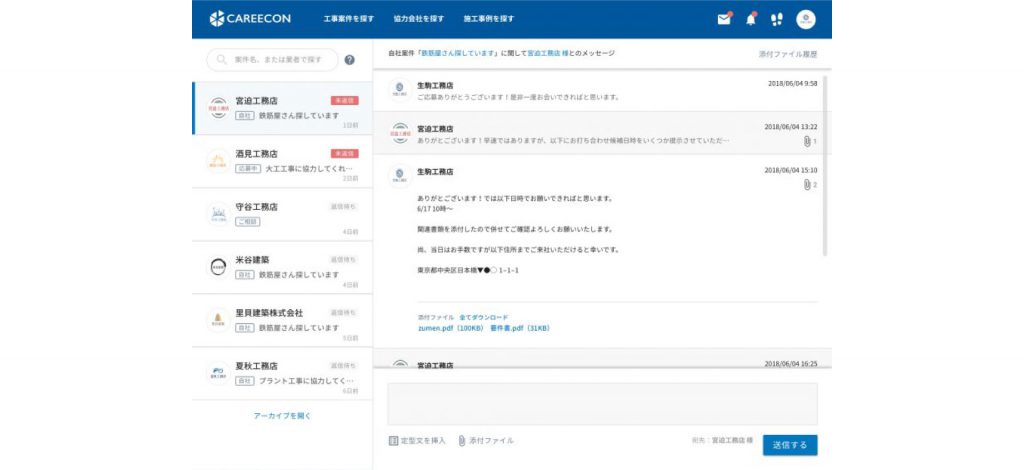Image resolution: width=1024 pixels, height=470 pixels.
Task: Click 鉄筋屋さん探しています link in thread header
Action: click(x=458, y=53)
